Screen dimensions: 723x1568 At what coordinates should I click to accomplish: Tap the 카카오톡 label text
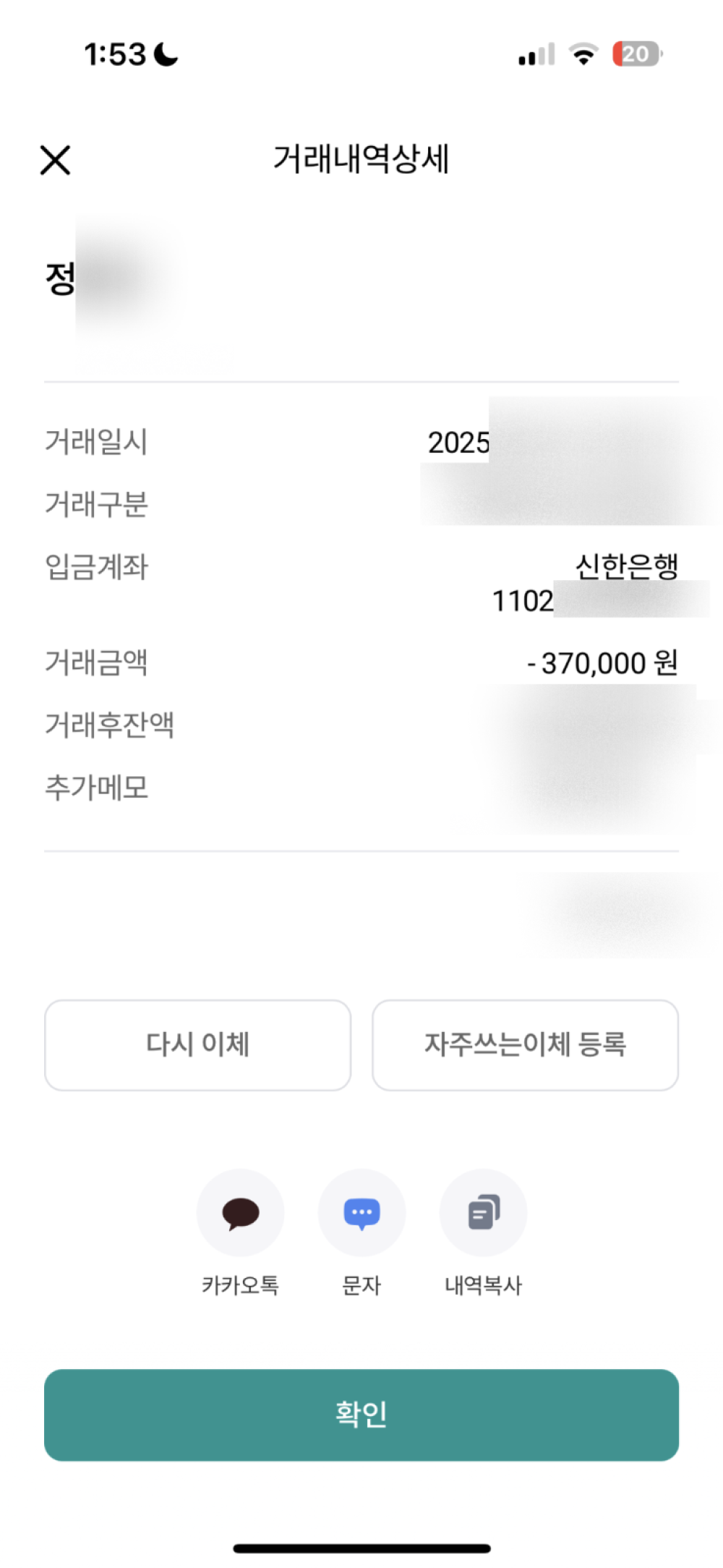240,1285
